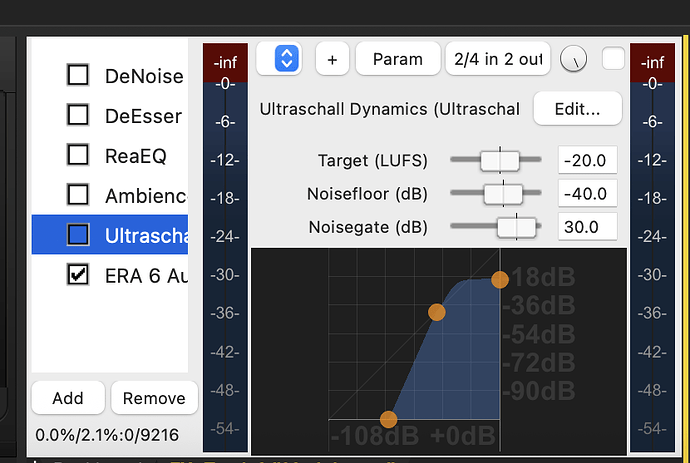690x463 pixels.
Task: Enable the ReaEQ effect checkbox
Action: coord(78,155)
